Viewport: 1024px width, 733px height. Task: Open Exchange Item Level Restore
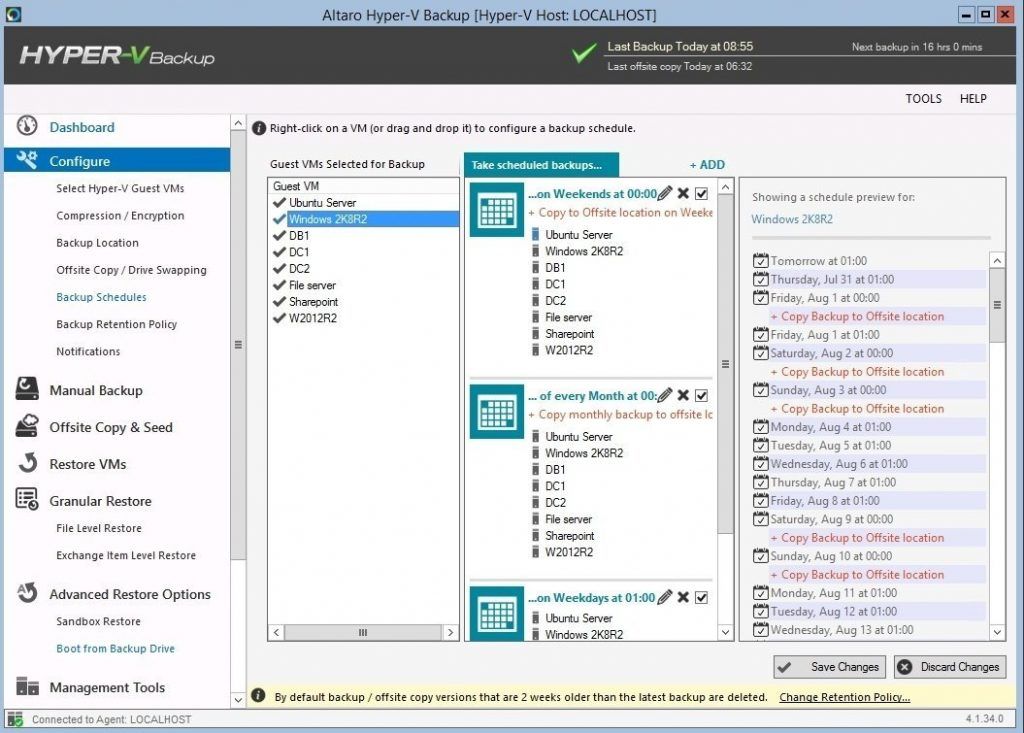click(x=126, y=555)
